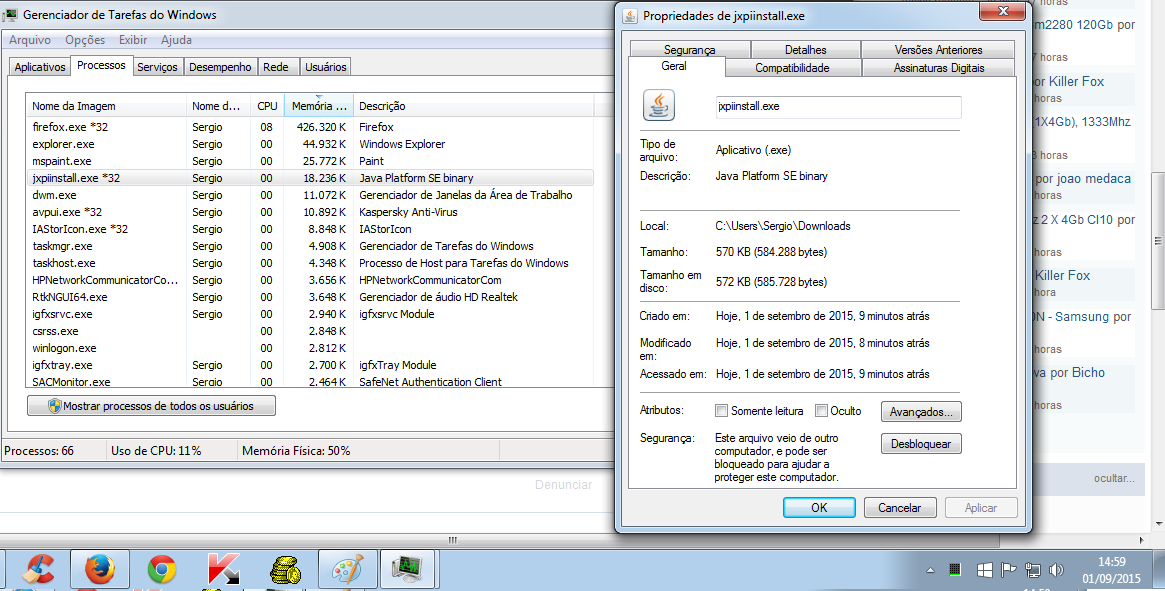Open the volume speaker tray icon

pyautogui.click(x=1056, y=570)
